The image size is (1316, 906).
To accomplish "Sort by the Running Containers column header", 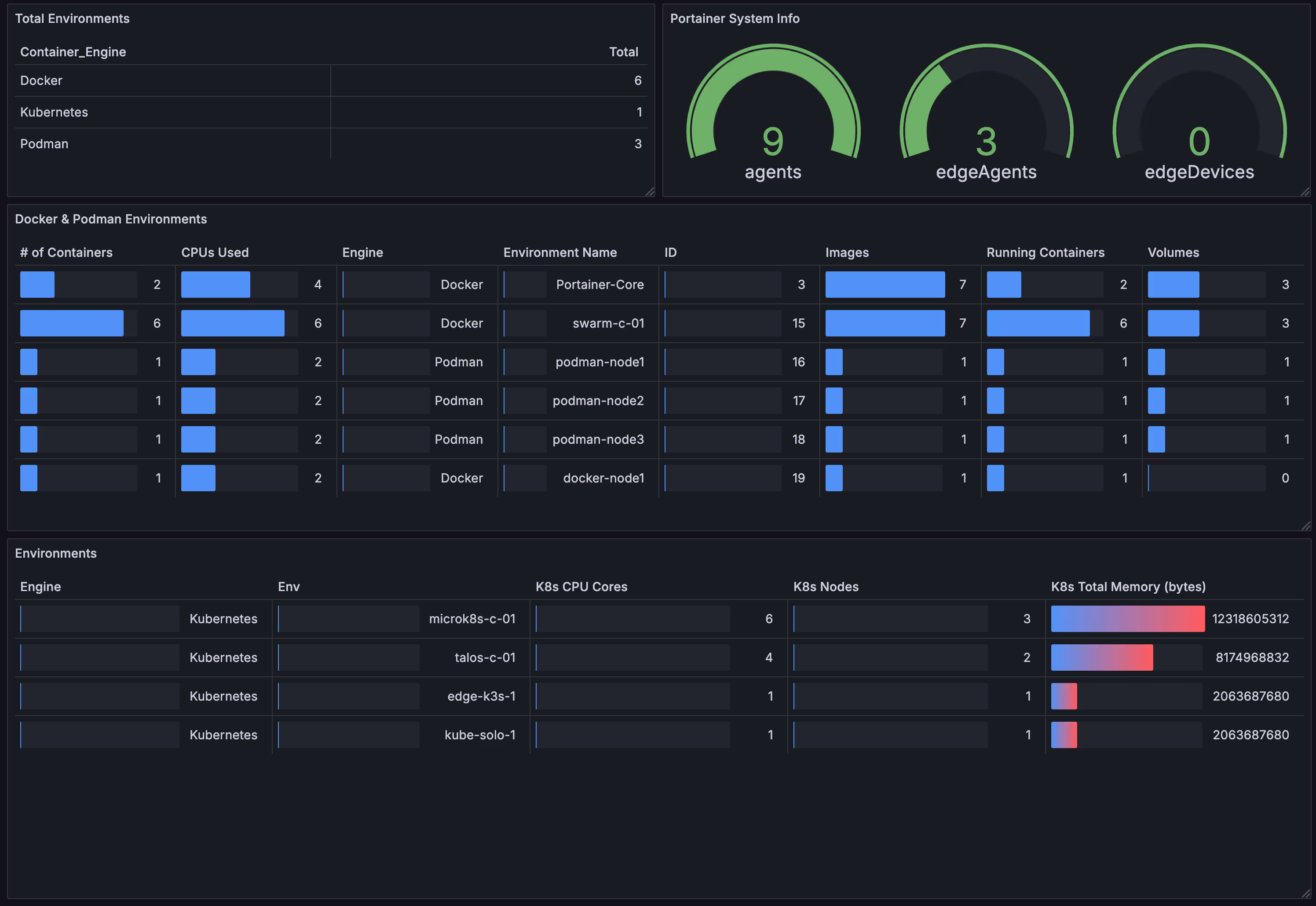I will [1045, 252].
